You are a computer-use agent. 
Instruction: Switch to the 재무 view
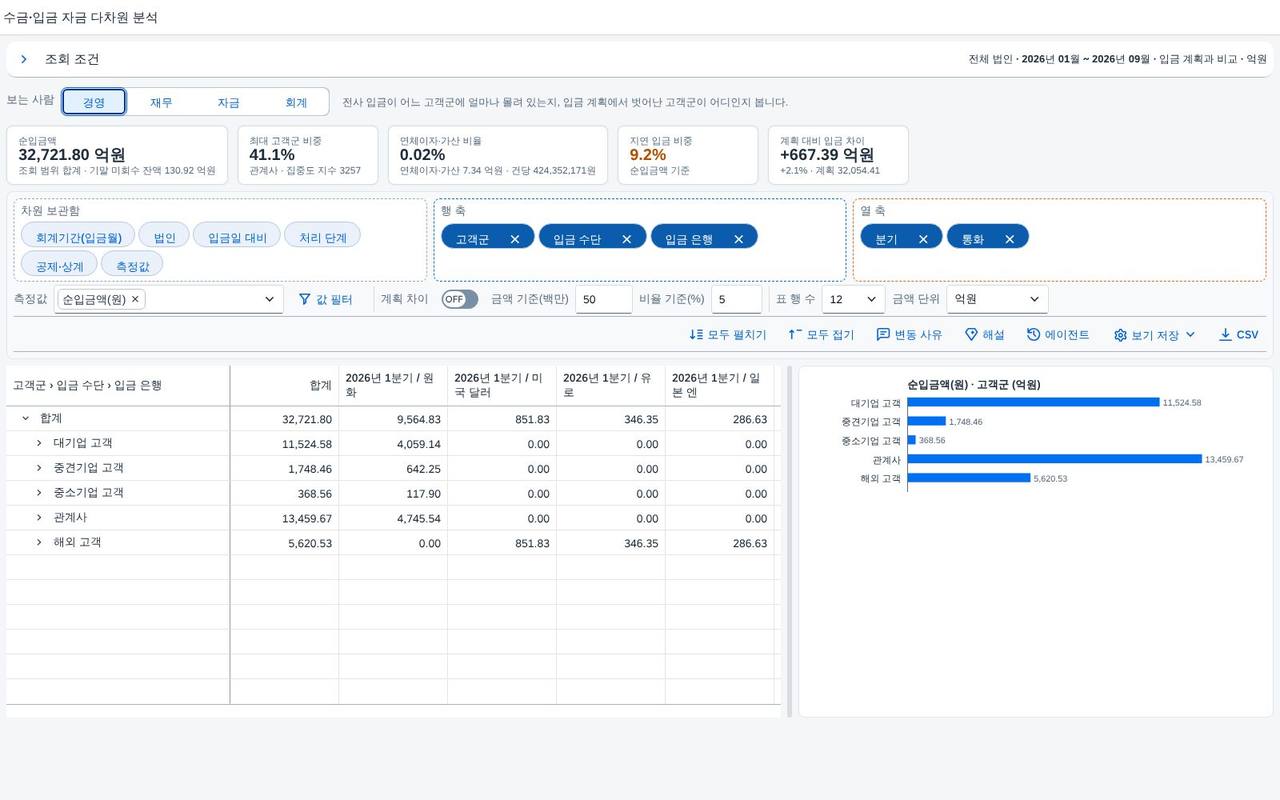click(161, 102)
